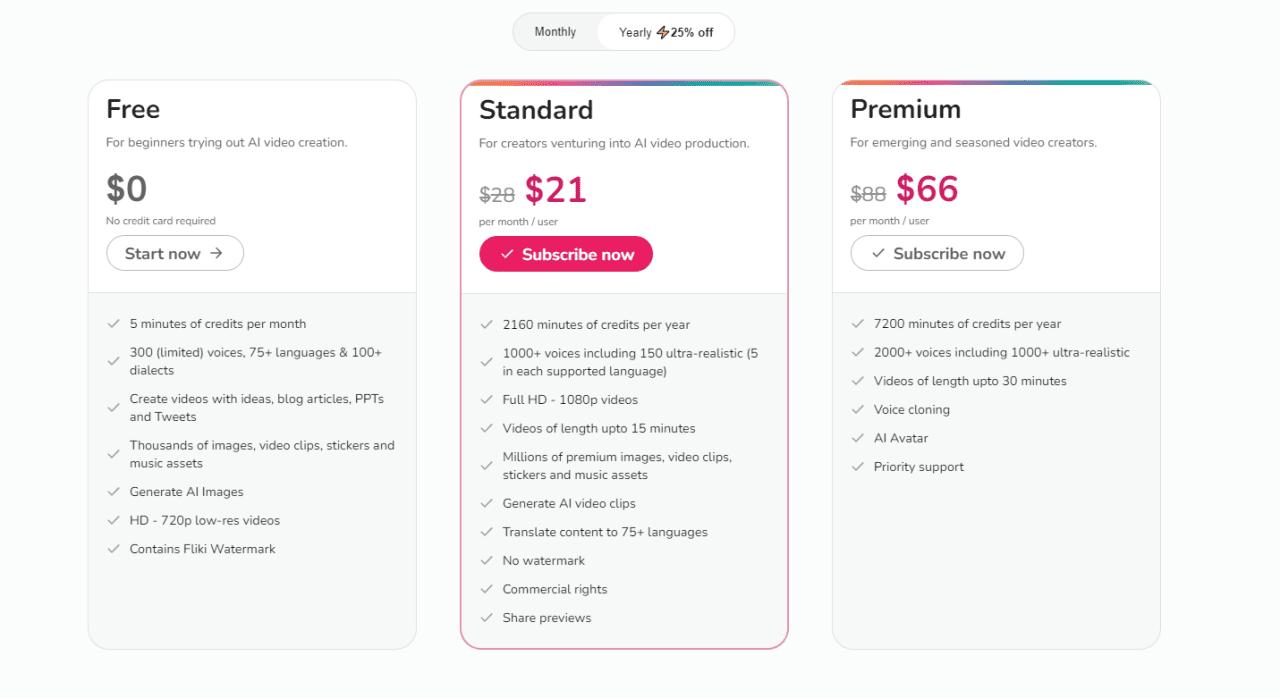1280x698 pixels.
Task: Click the crossed-out $28 price on Standard
Action: [x=497, y=193]
